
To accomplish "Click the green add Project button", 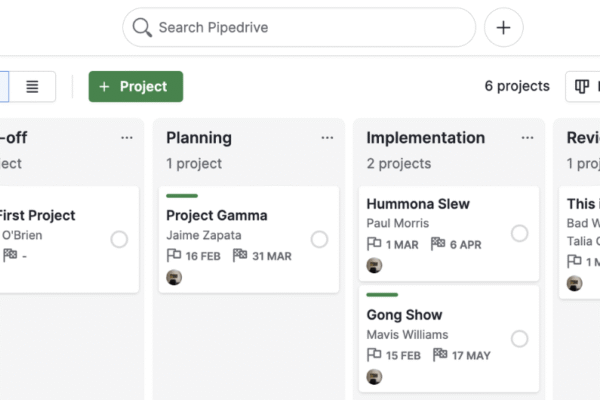I will 135,87.
